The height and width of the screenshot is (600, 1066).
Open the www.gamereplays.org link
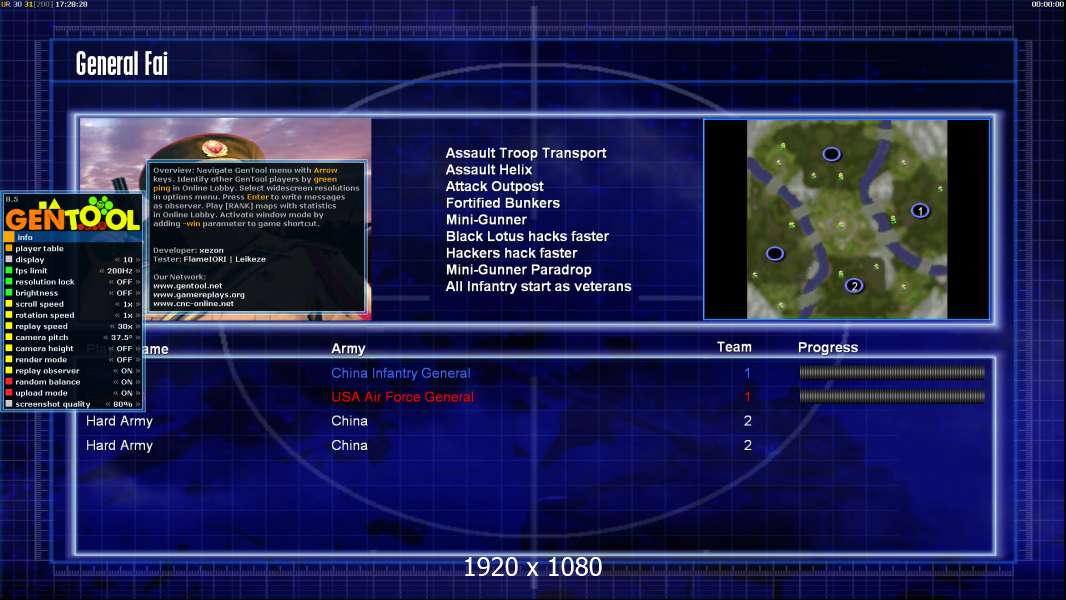point(199,295)
